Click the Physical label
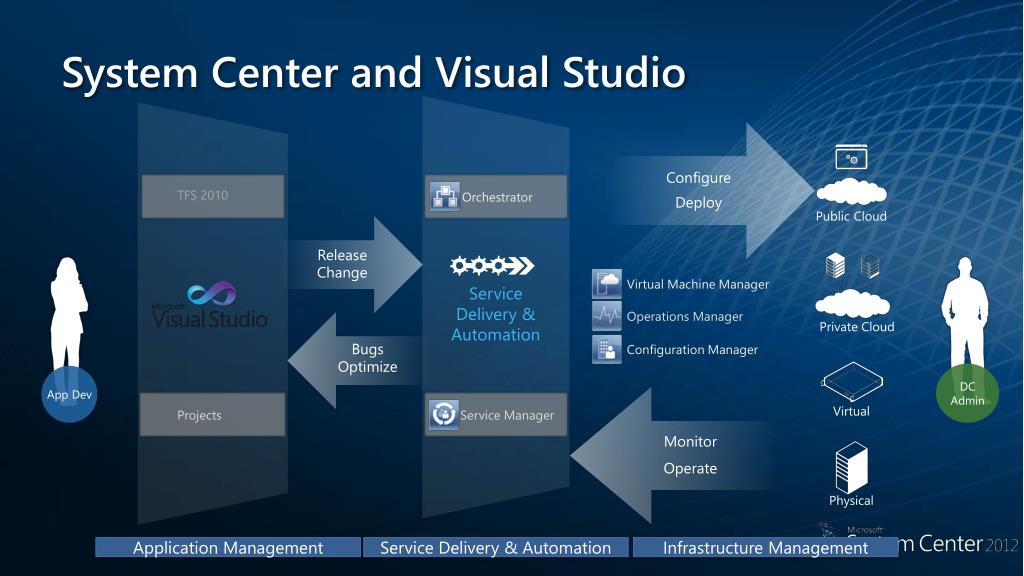 click(851, 500)
